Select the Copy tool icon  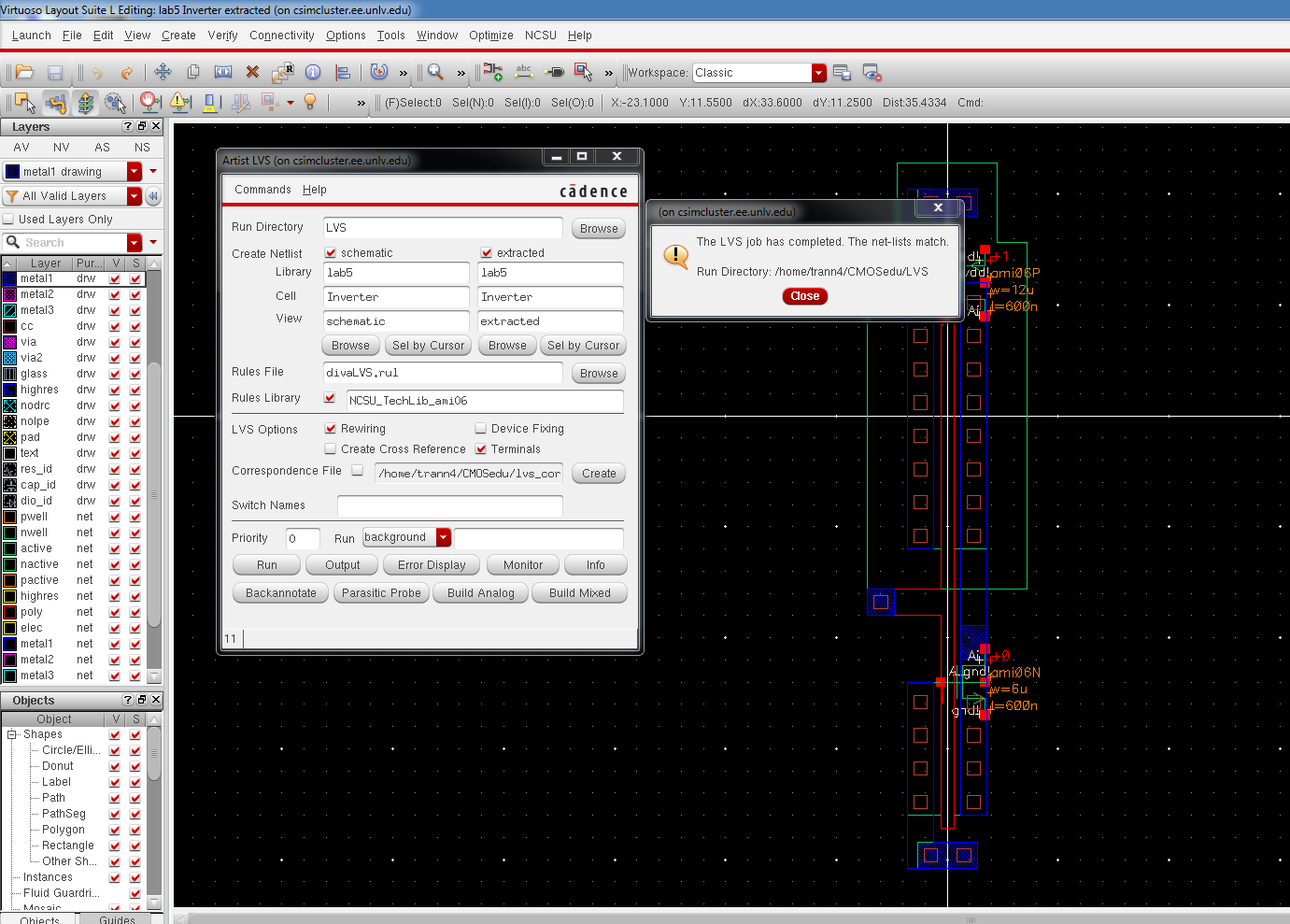point(193,72)
